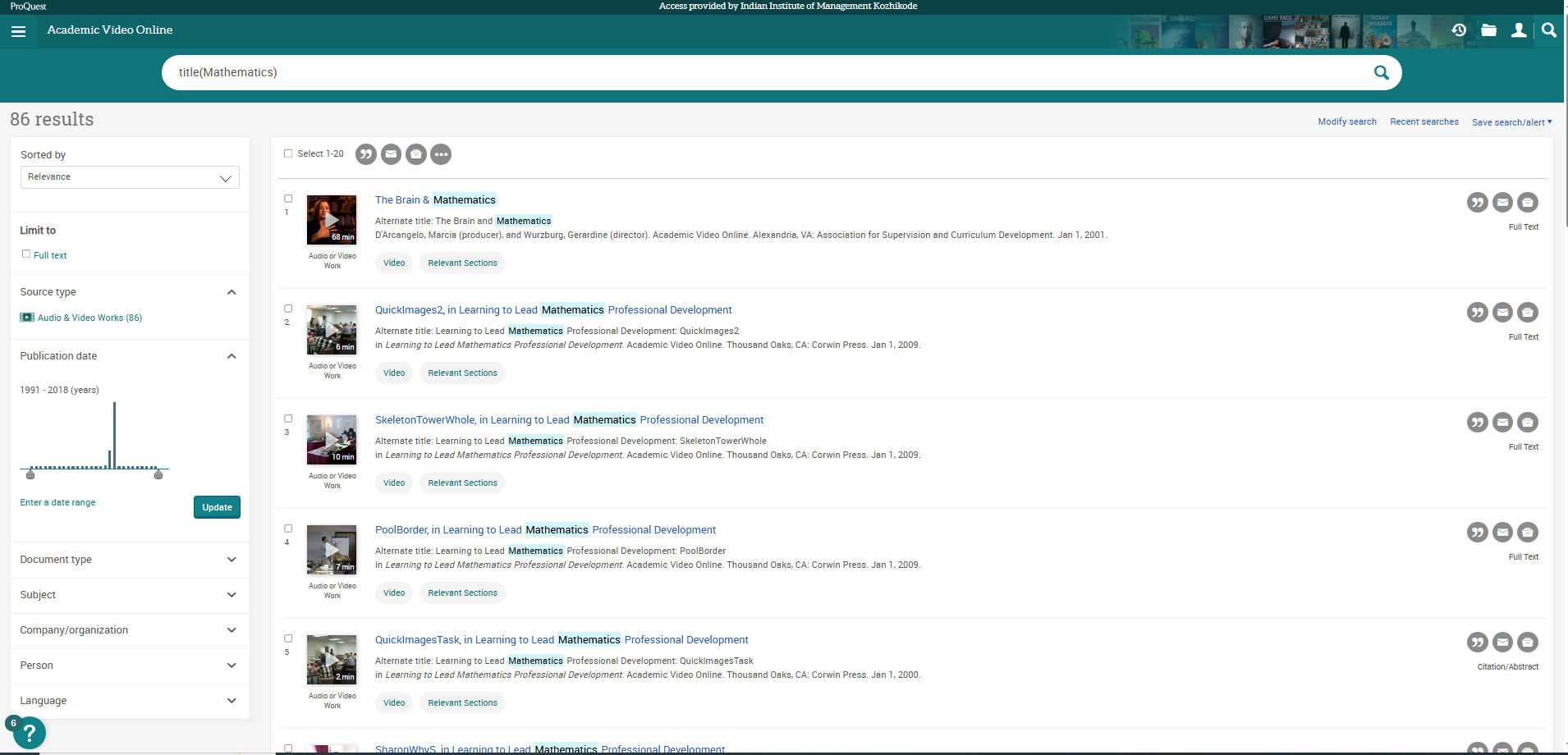
Task: Open the more actions ellipsis icon
Action: (x=442, y=154)
